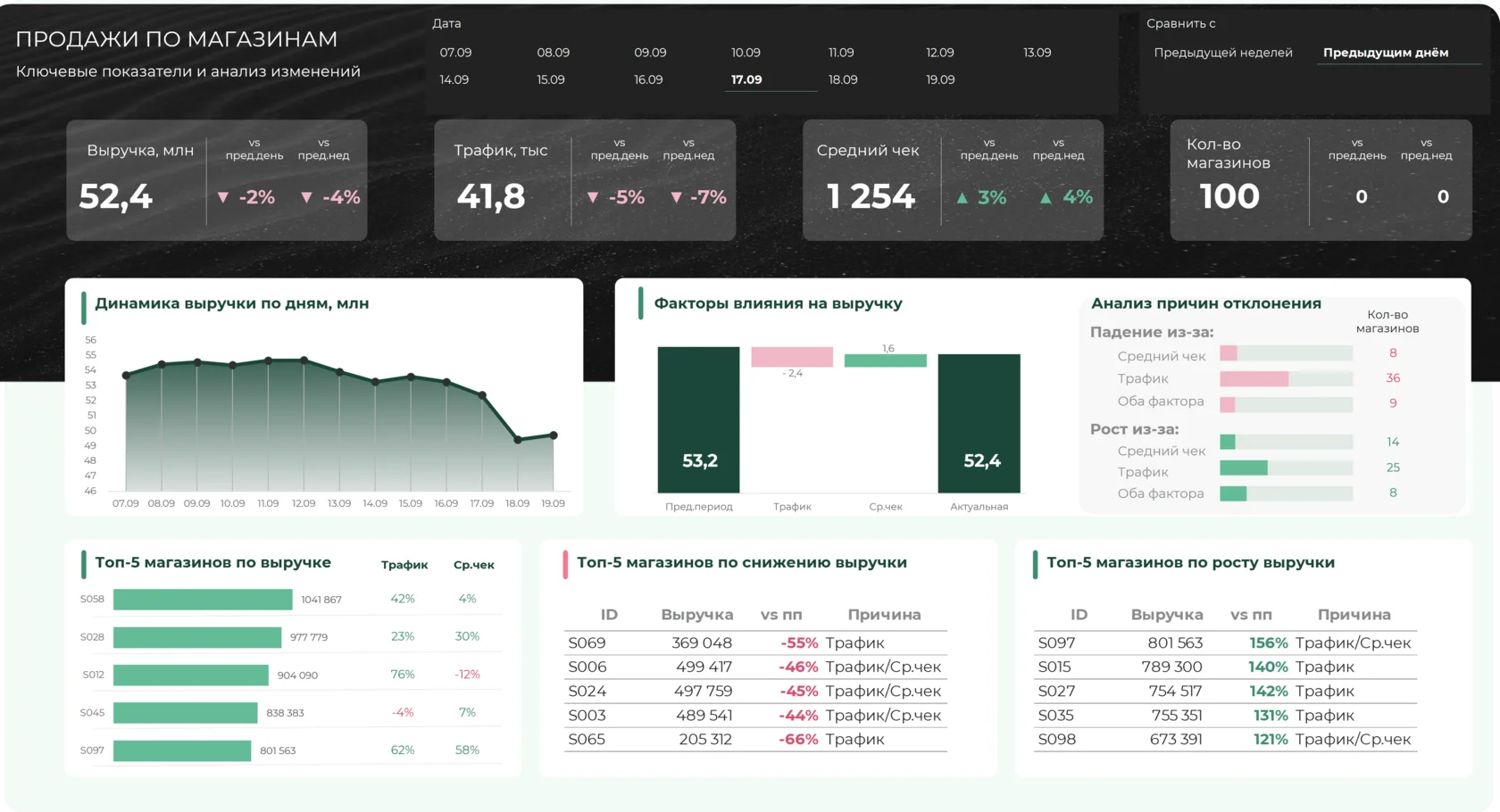
Task: Click the green bar for store count 25
Action: (x=1244, y=468)
